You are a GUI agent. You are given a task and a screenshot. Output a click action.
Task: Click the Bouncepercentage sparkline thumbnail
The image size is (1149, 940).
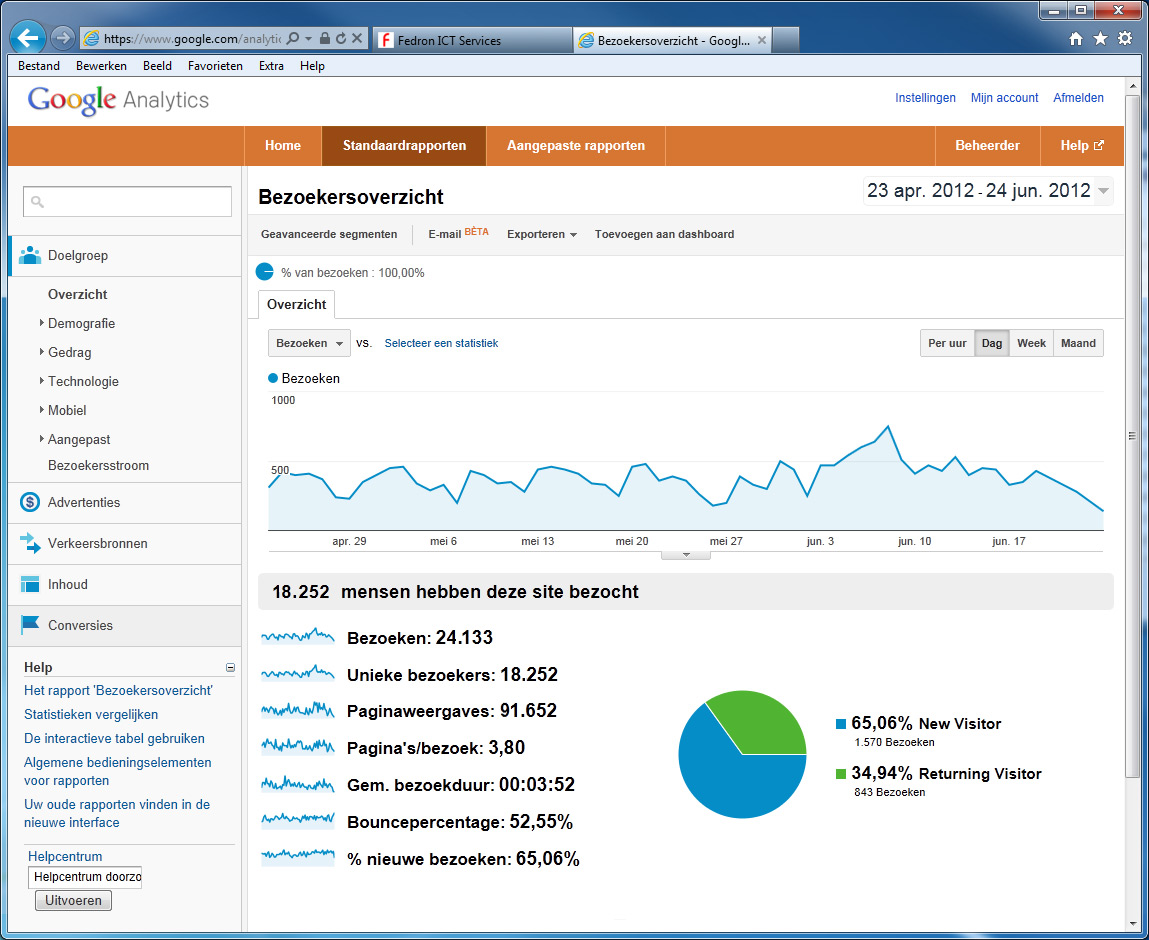pos(298,818)
